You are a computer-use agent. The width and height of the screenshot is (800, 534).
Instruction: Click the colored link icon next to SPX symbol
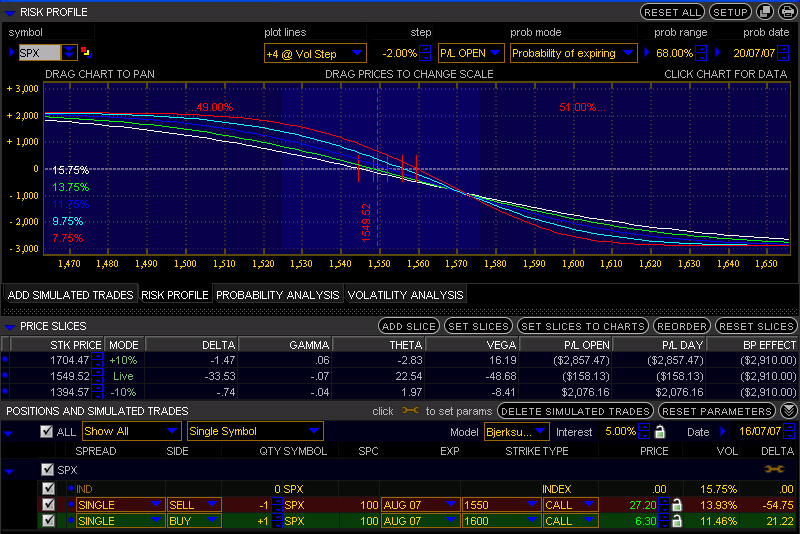click(86, 52)
